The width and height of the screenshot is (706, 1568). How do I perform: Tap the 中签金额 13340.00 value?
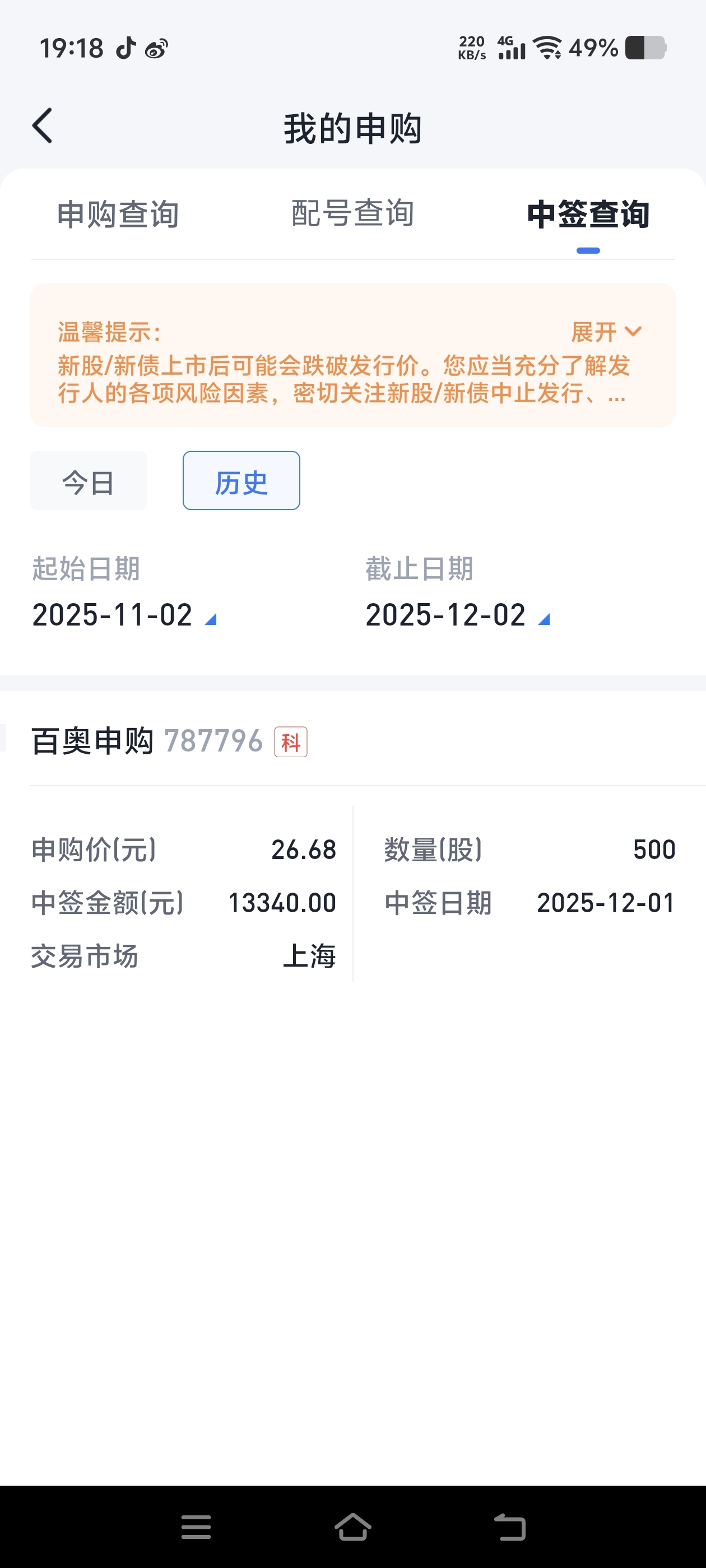[281, 903]
